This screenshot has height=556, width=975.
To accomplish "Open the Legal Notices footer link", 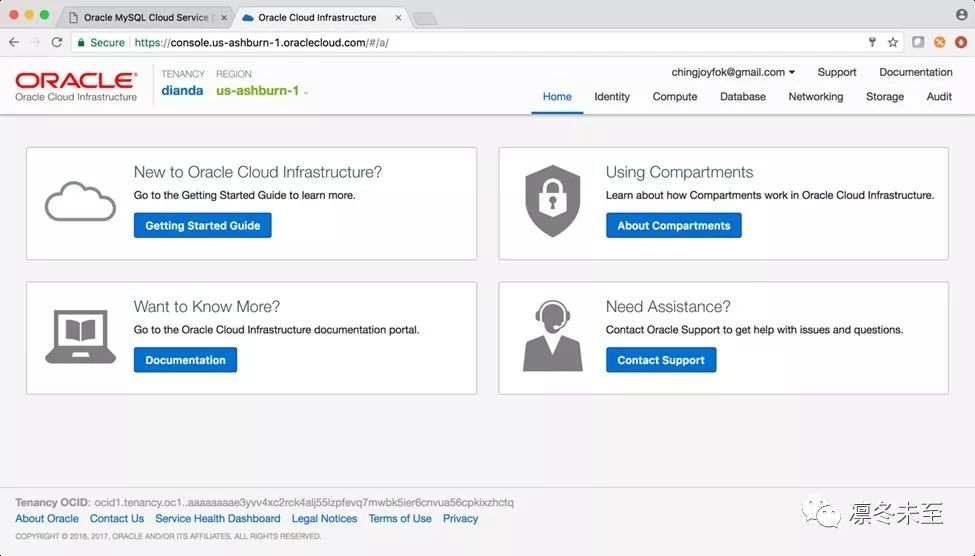I will point(325,519).
